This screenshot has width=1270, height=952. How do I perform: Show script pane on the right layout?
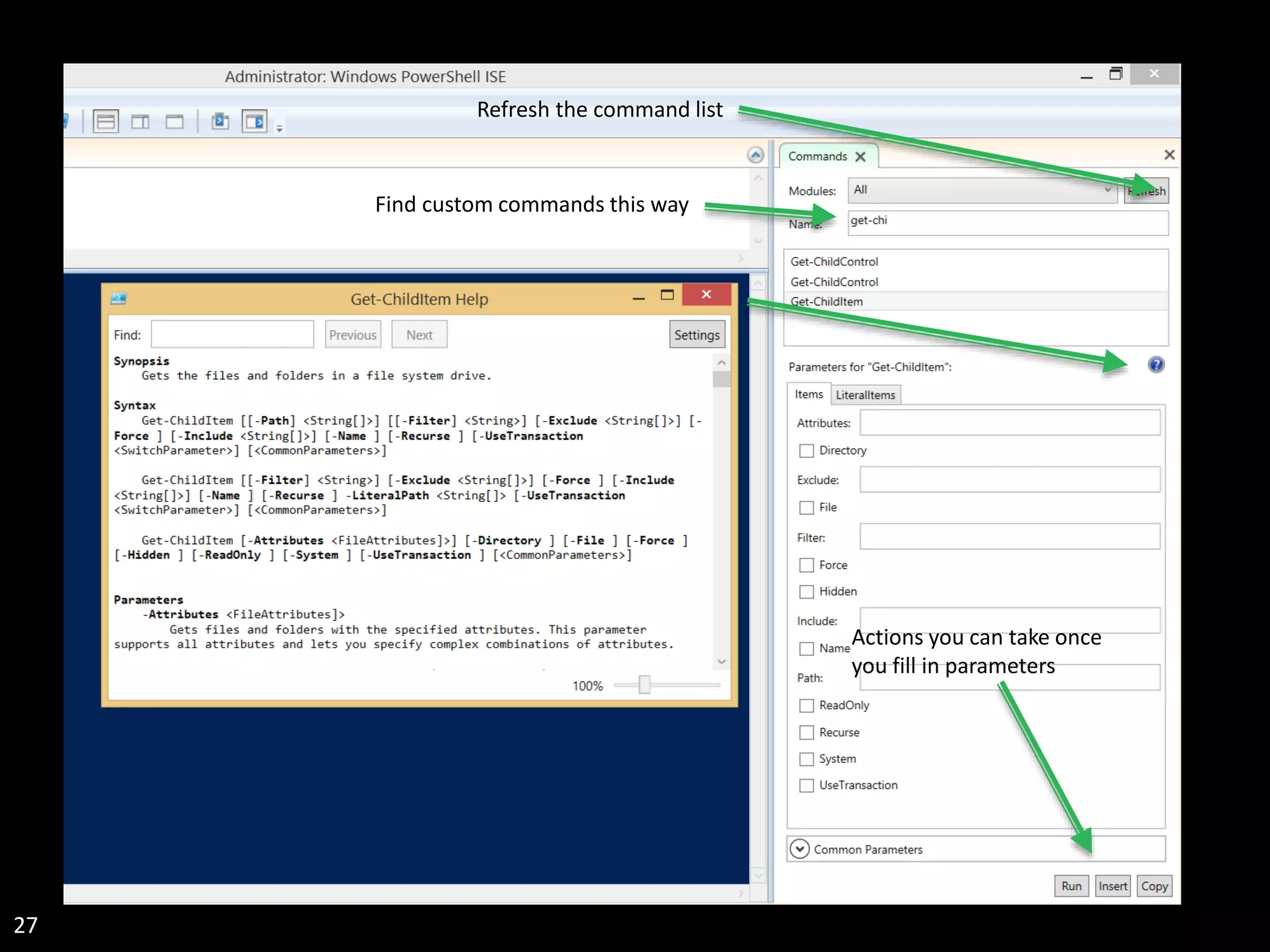140,121
